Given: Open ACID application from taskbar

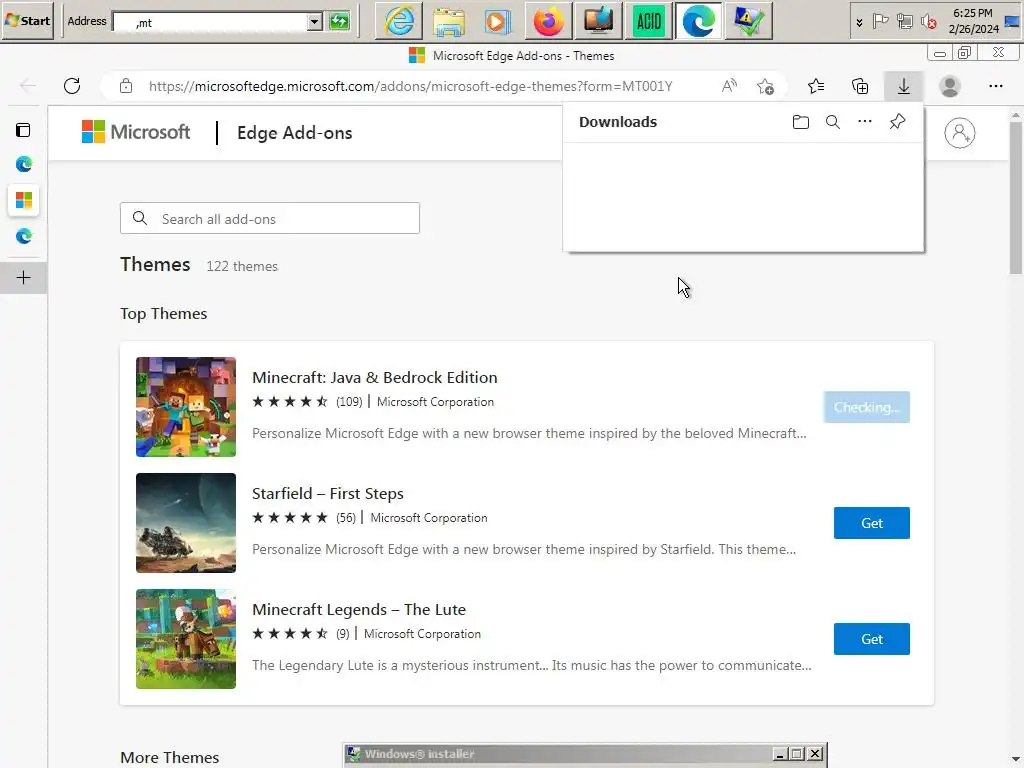Looking at the screenshot, I should (648, 21).
